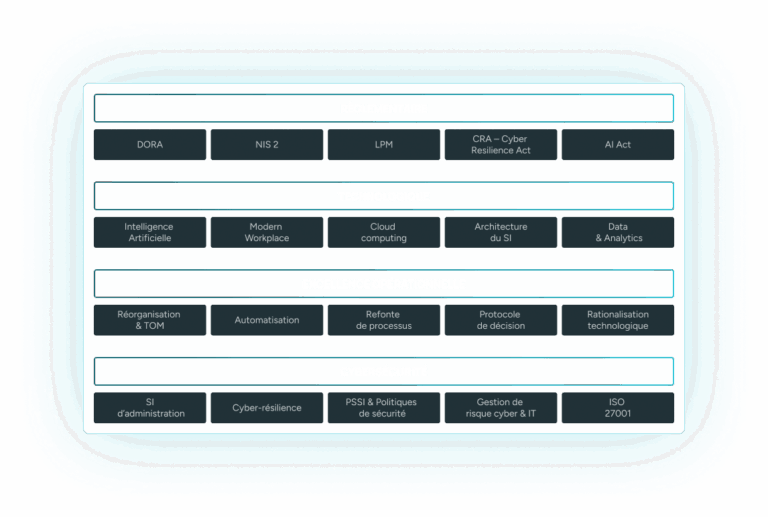The height and width of the screenshot is (517, 768).
Task: Open the Data & Analytics tile
Action: 618,232
